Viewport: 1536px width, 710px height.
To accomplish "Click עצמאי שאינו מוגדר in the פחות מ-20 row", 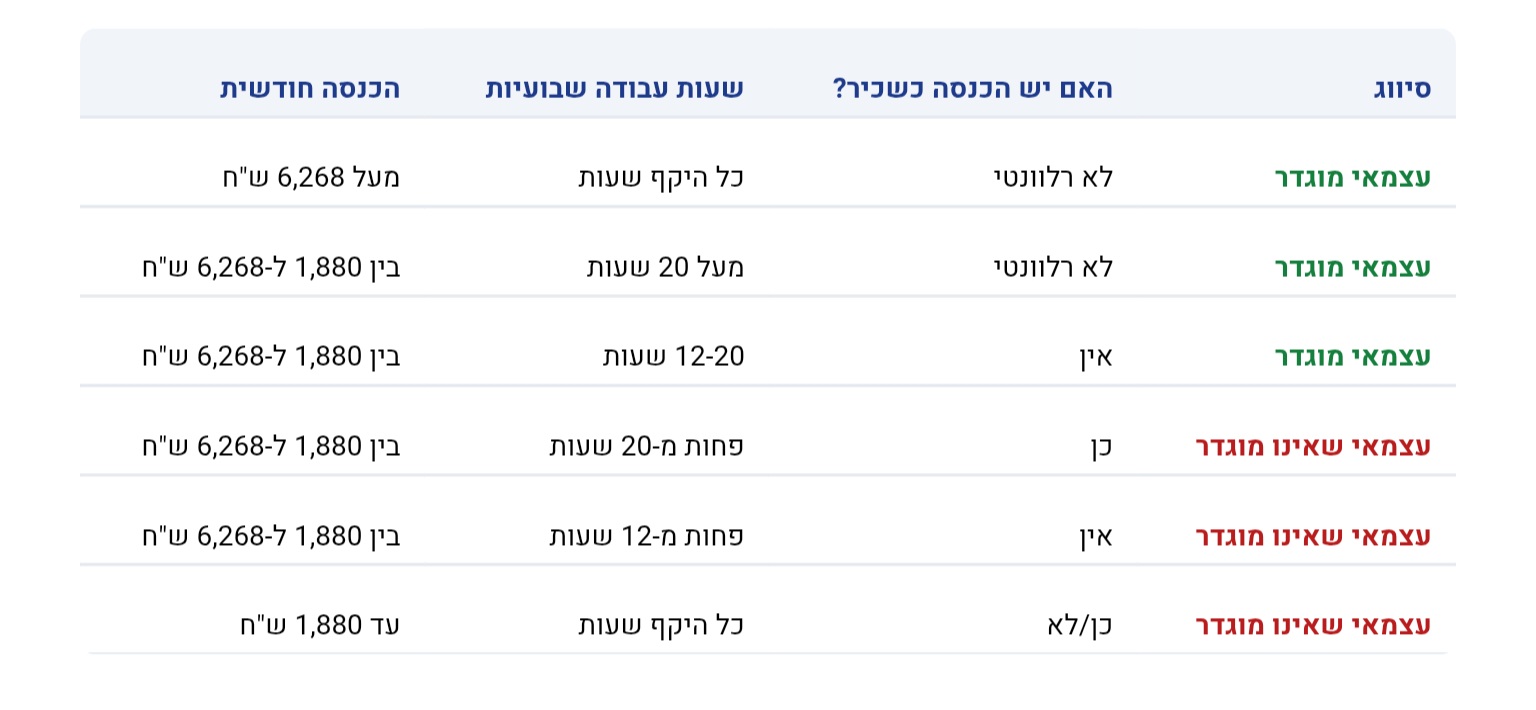I will pos(1313,446).
